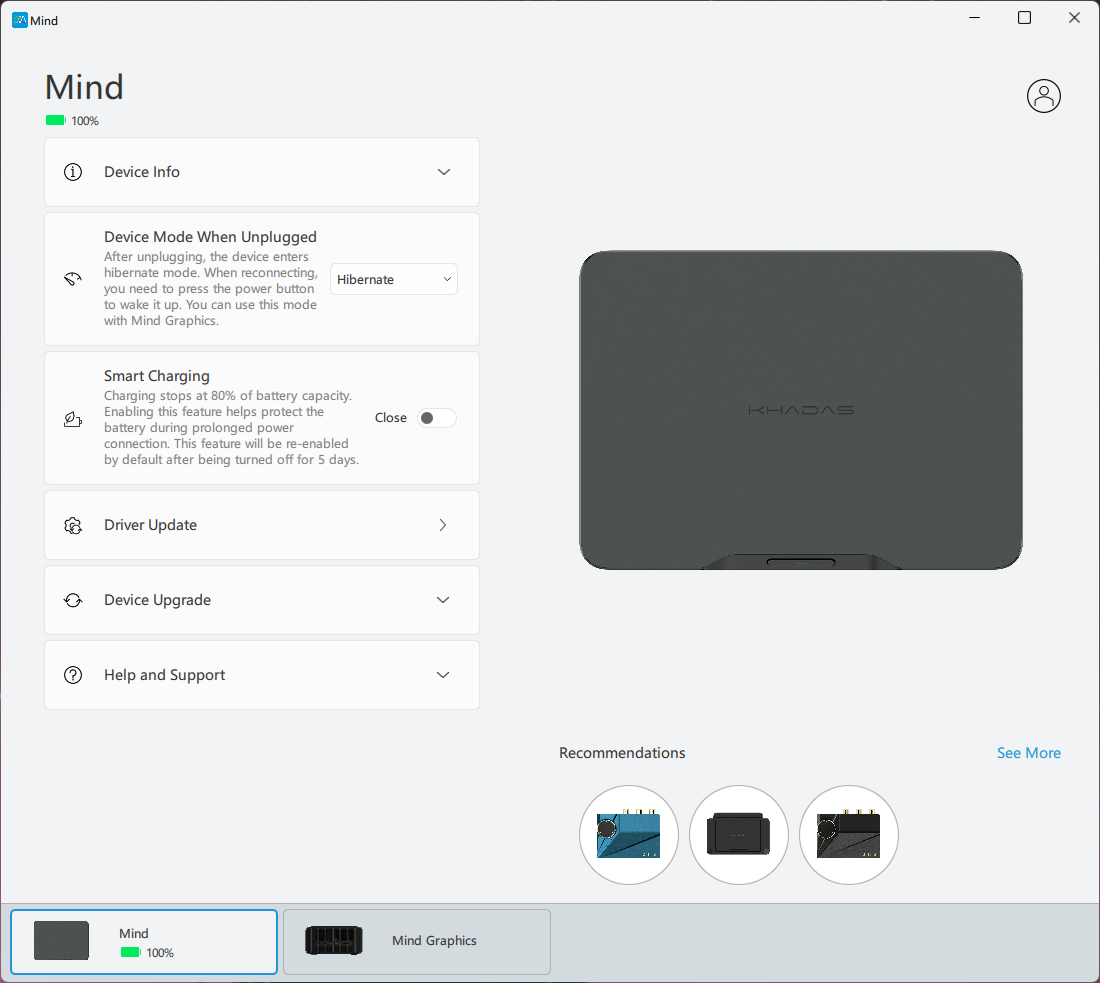Open the Hibernate mode dropdown
Viewport: 1100px width, 983px height.
pyautogui.click(x=394, y=279)
